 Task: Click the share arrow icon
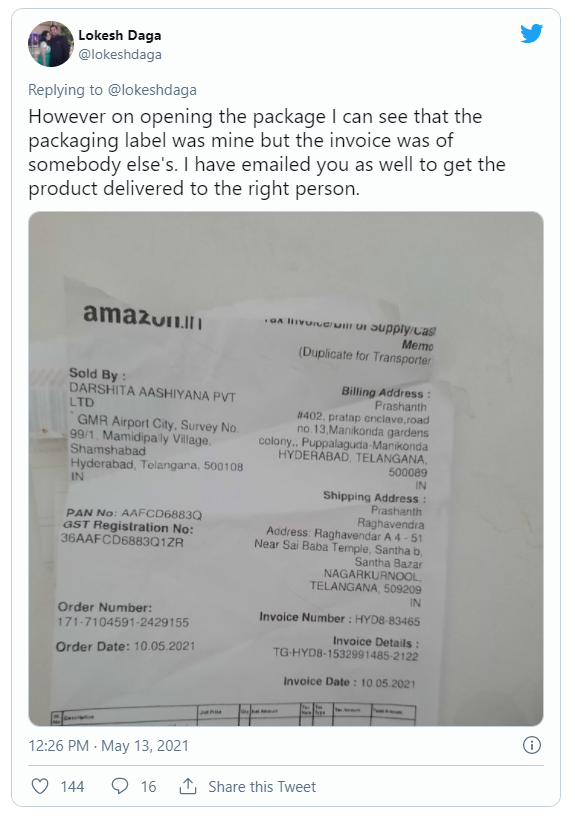pos(188,785)
